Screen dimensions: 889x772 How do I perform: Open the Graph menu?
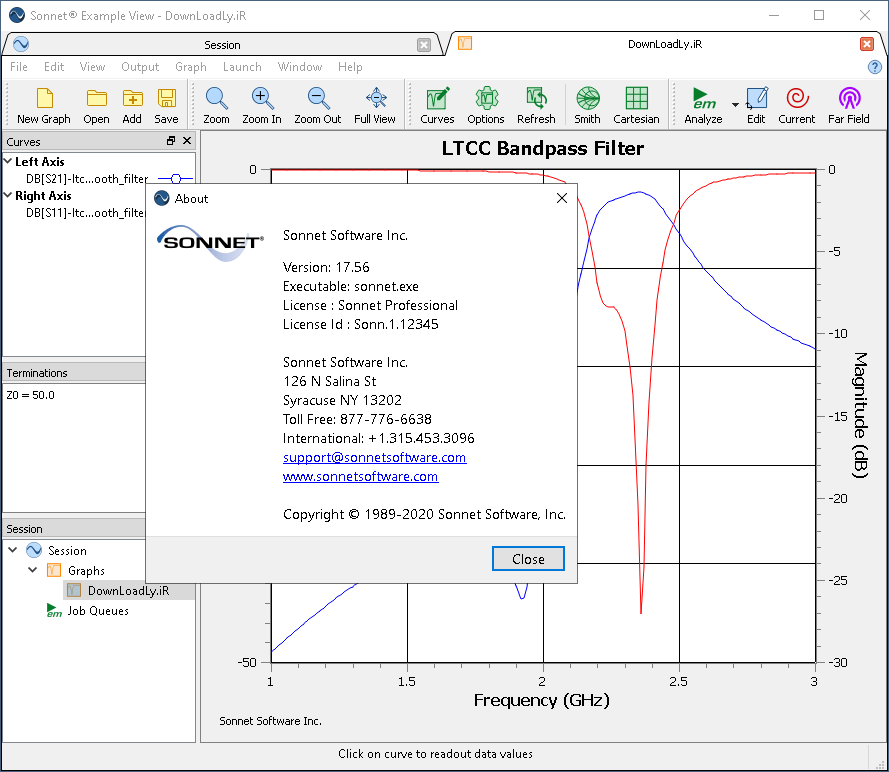190,67
